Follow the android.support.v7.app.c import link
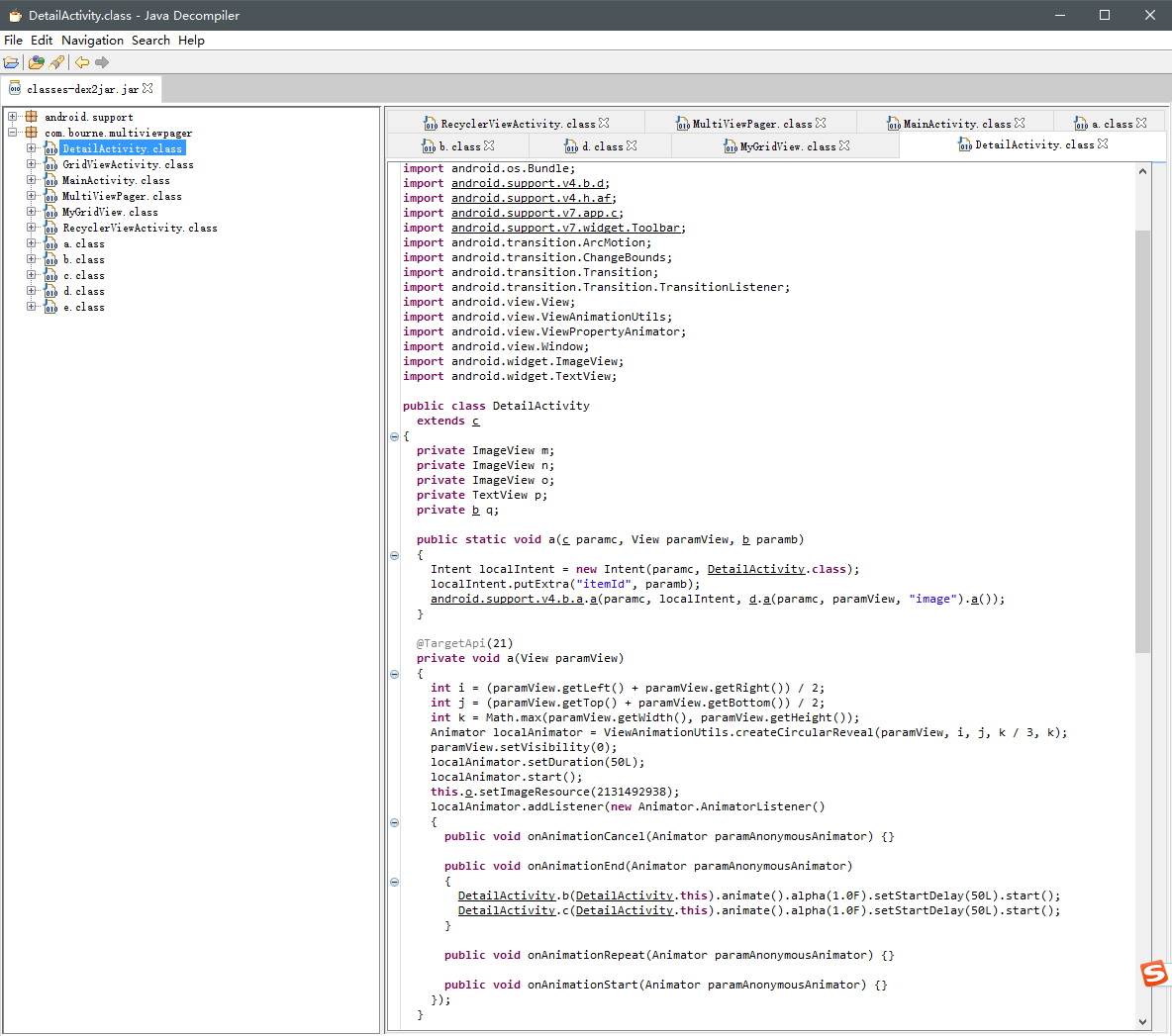This screenshot has width=1172, height=1036. click(x=537, y=213)
